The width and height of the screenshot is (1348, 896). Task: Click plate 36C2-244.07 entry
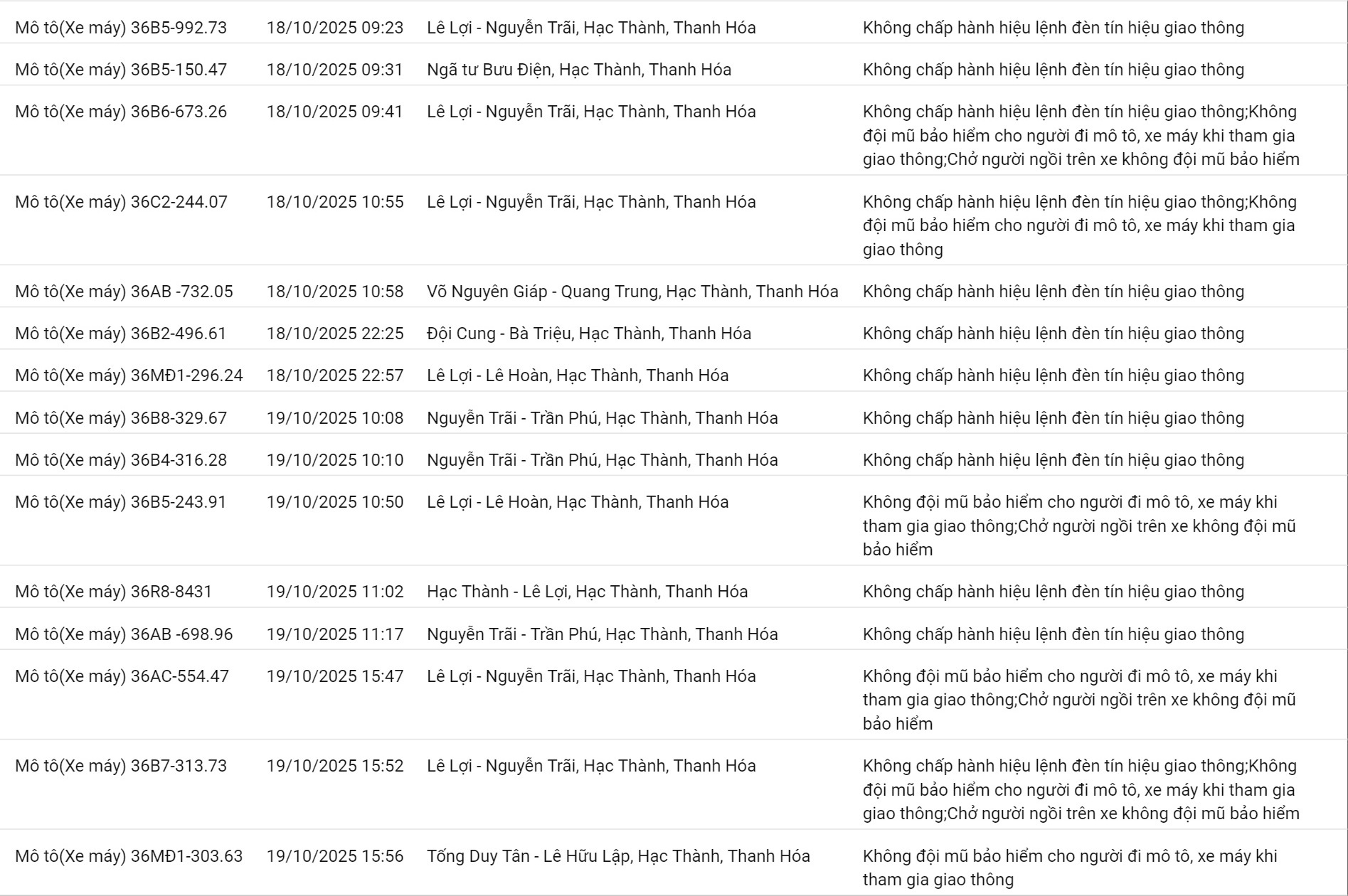pyautogui.click(x=121, y=202)
